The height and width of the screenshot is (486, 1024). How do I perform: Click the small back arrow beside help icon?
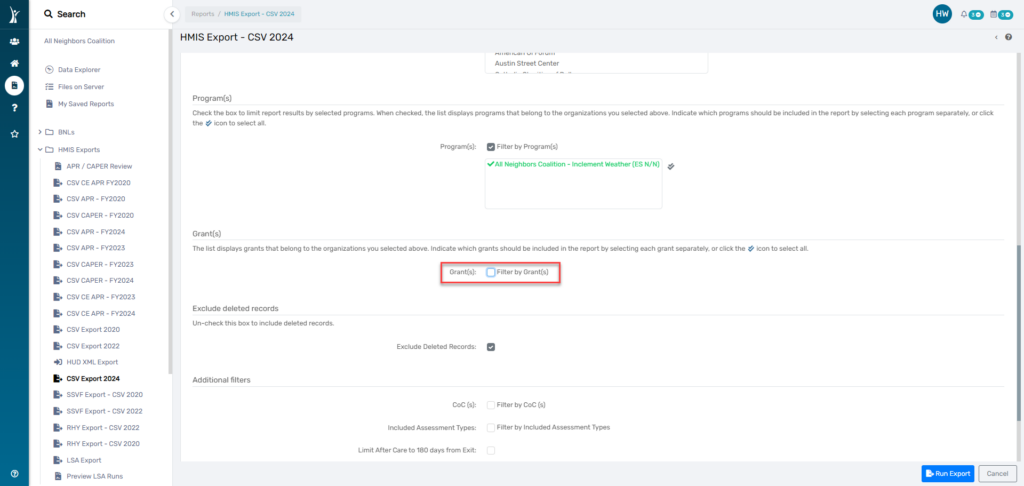point(996,38)
